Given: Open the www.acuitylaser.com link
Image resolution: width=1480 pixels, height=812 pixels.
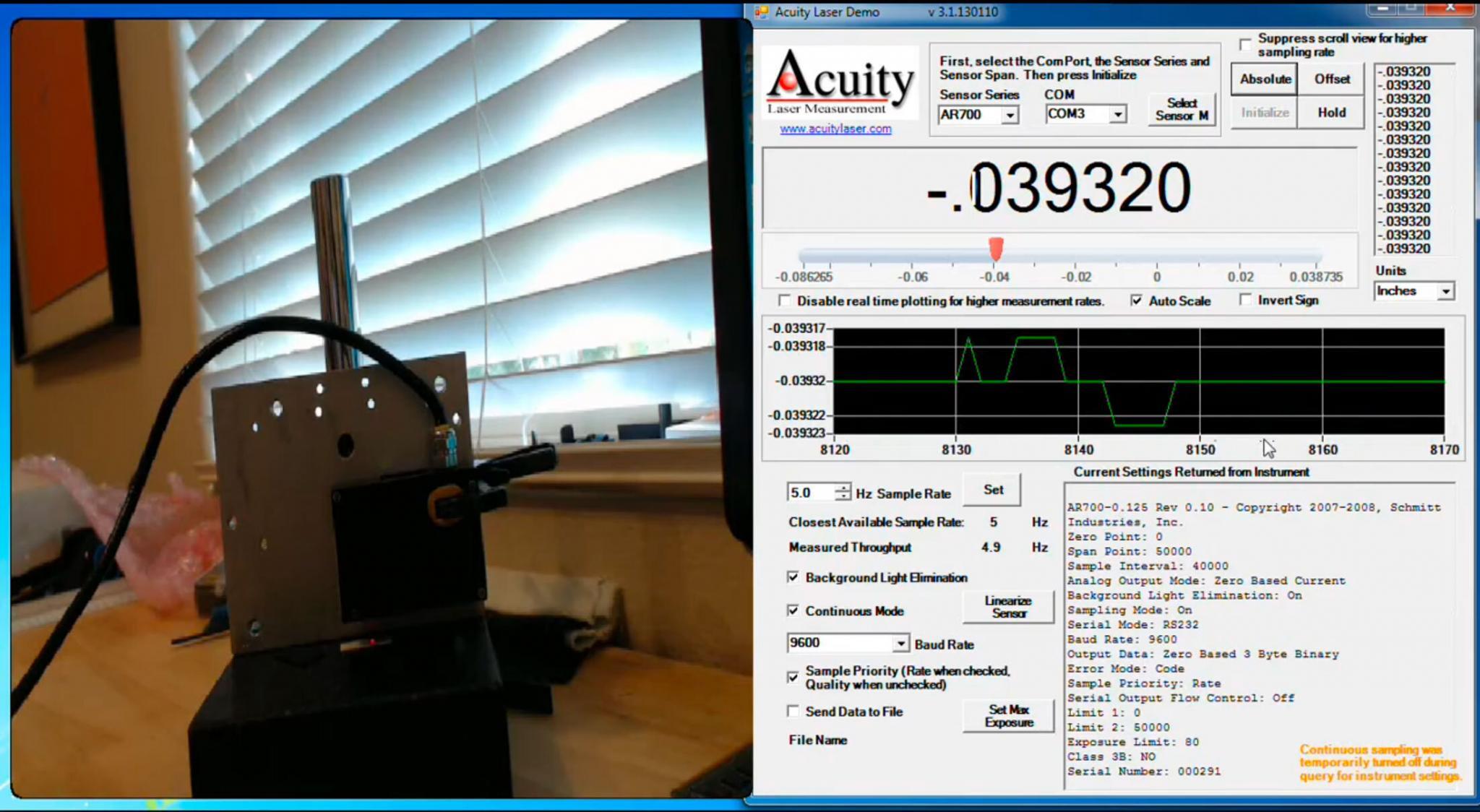Looking at the screenshot, I should [835, 129].
